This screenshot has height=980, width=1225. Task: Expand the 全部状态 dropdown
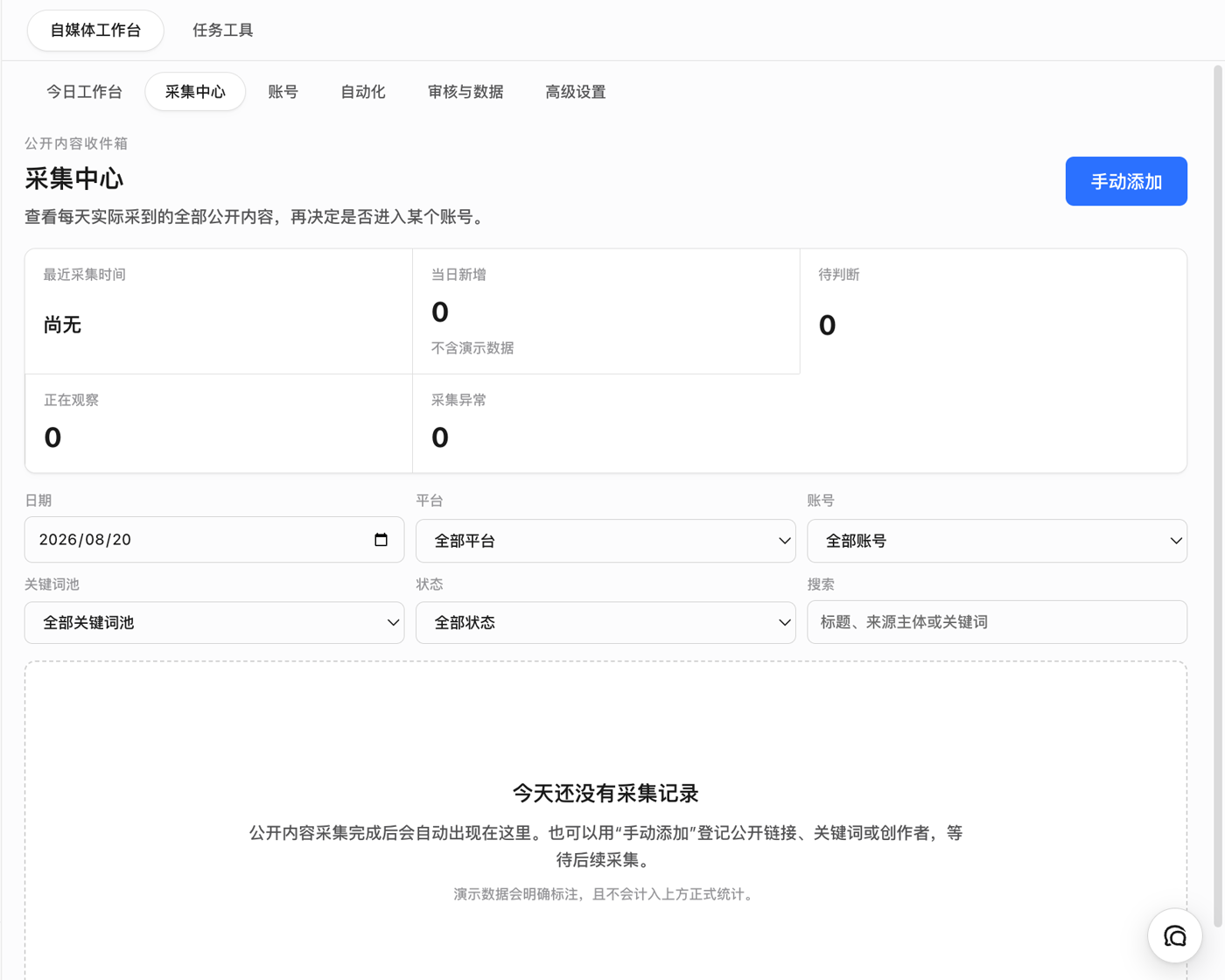[605, 622]
